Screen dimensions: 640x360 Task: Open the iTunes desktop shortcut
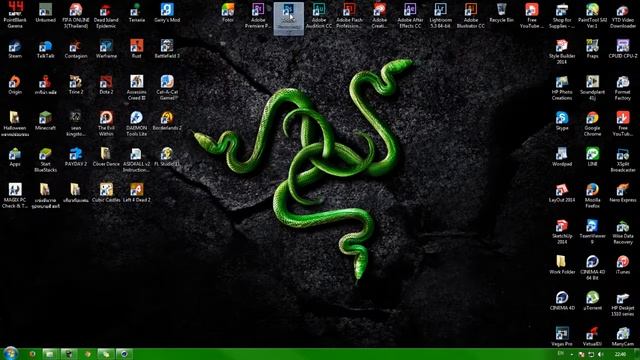623,264
